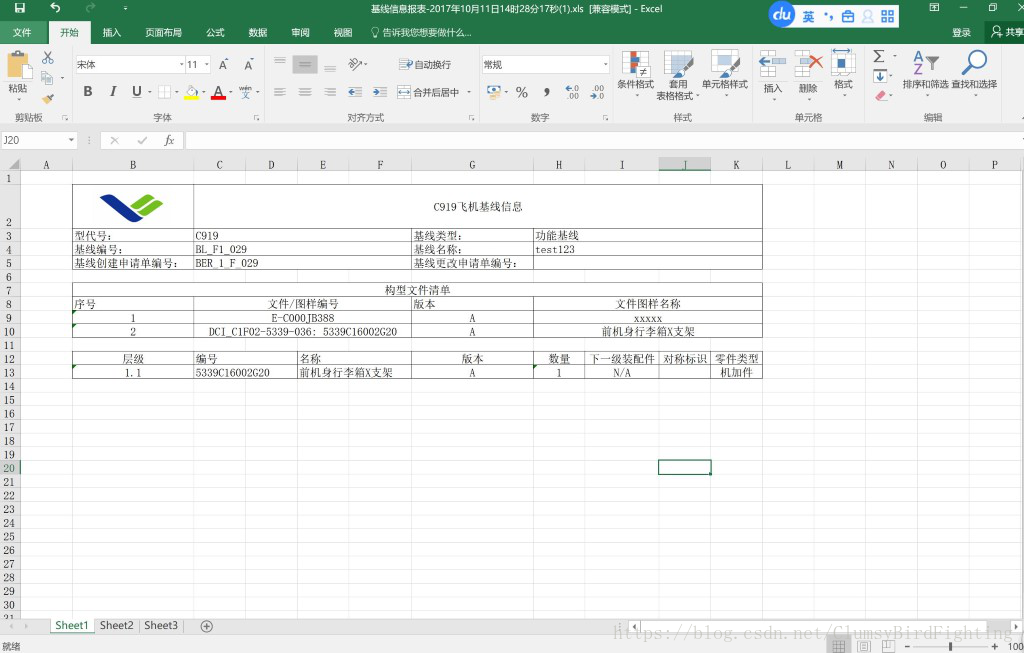Open the 格式 format cells menu

pyautogui.click(x=843, y=72)
